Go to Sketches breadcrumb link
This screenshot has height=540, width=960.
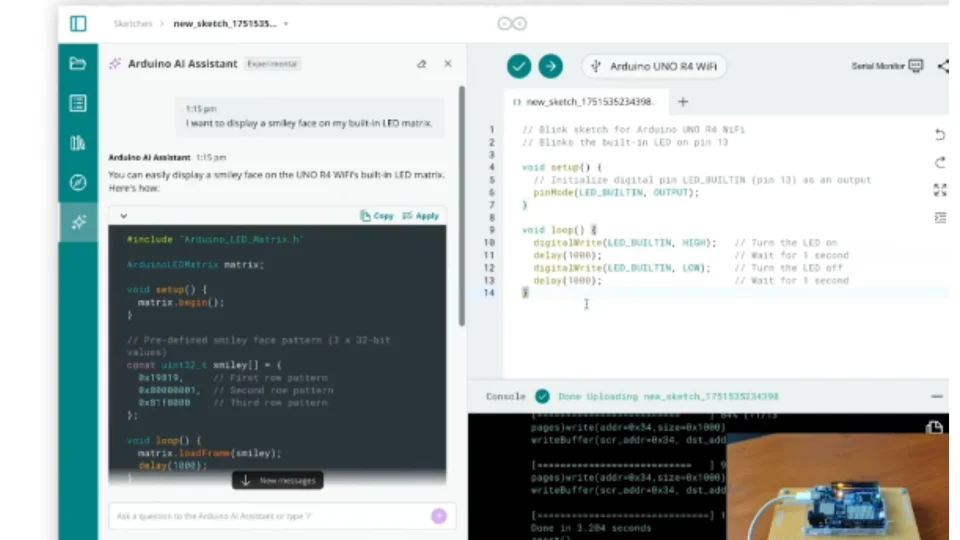[132, 23]
